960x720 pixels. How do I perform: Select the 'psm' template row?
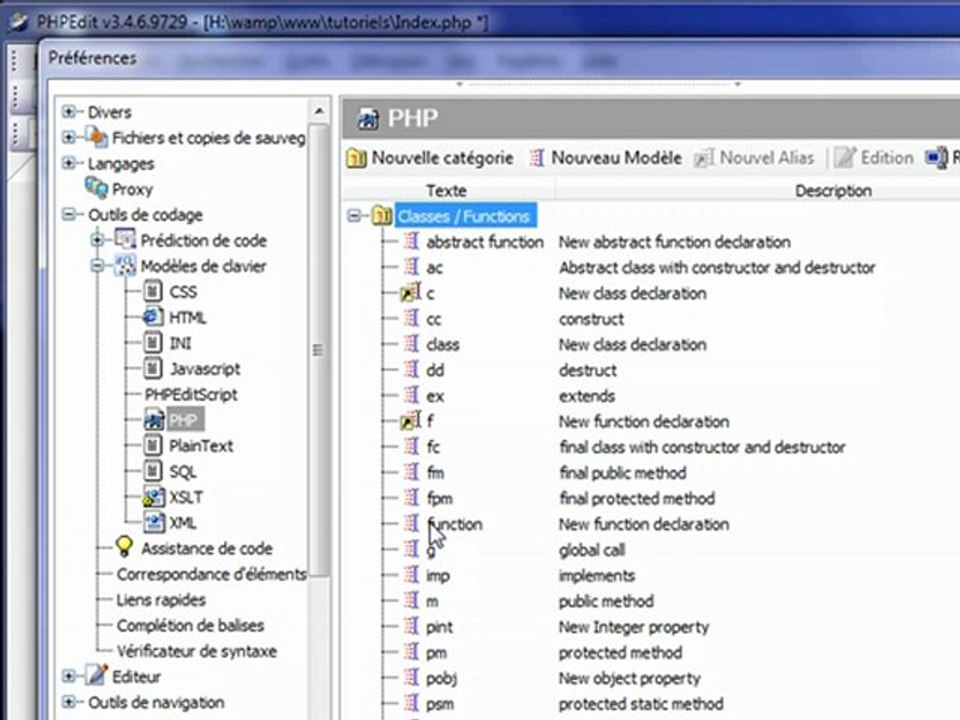click(440, 704)
